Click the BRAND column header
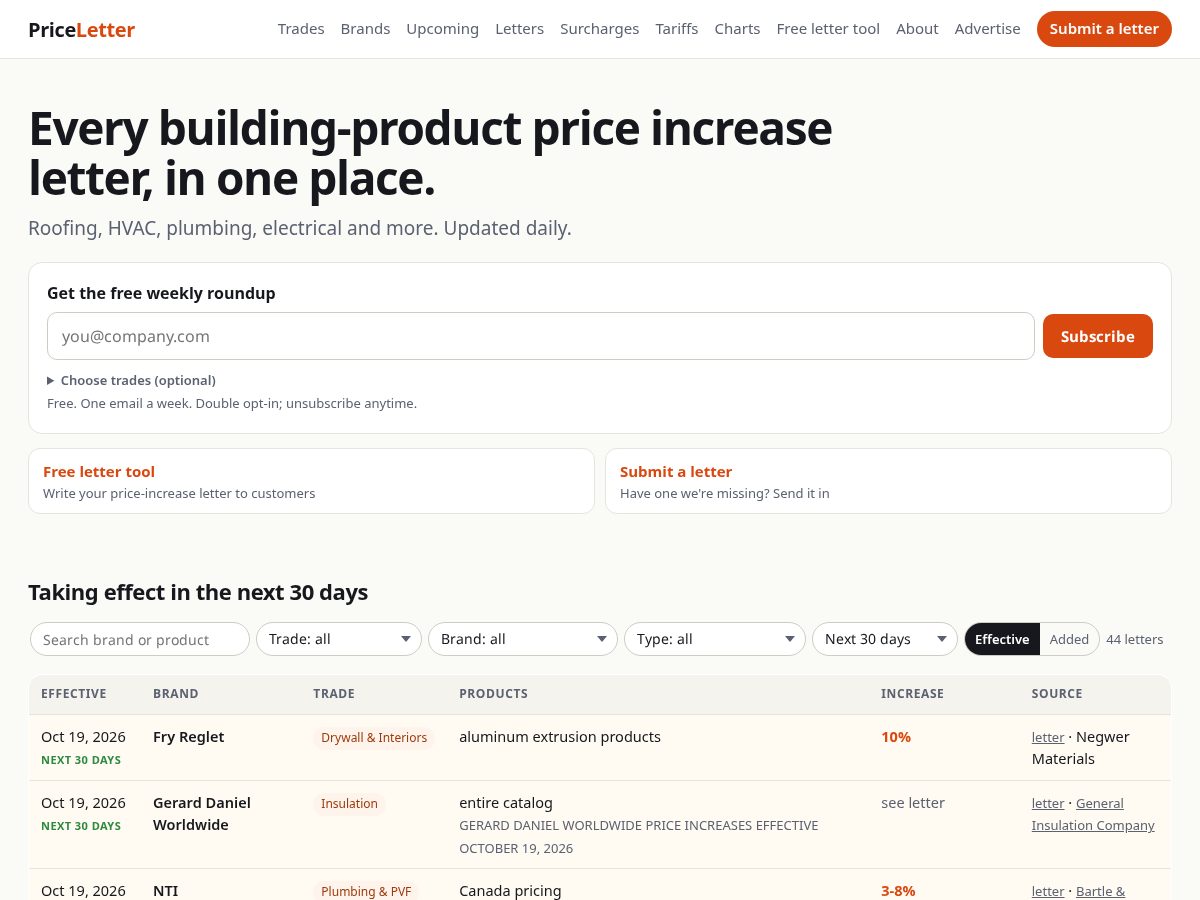Viewport: 1200px width, 900px height. pyautogui.click(x=176, y=693)
